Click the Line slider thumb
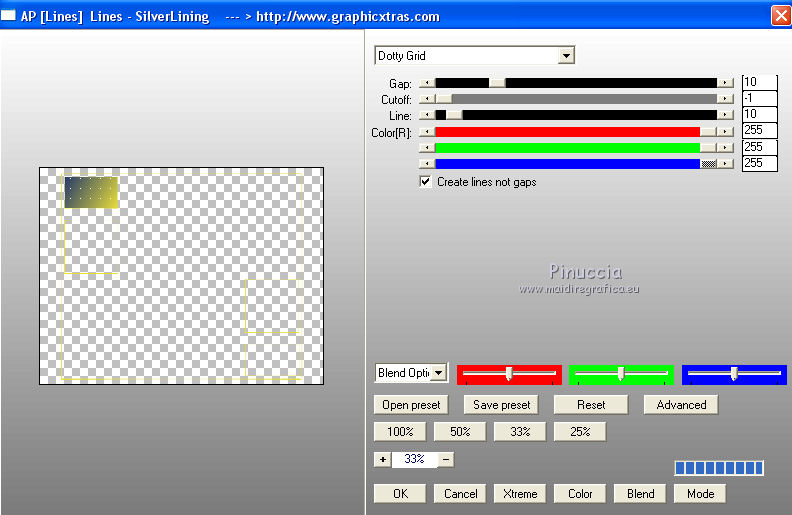Image resolution: width=792 pixels, height=515 pixels. click(x=454, y=115)
